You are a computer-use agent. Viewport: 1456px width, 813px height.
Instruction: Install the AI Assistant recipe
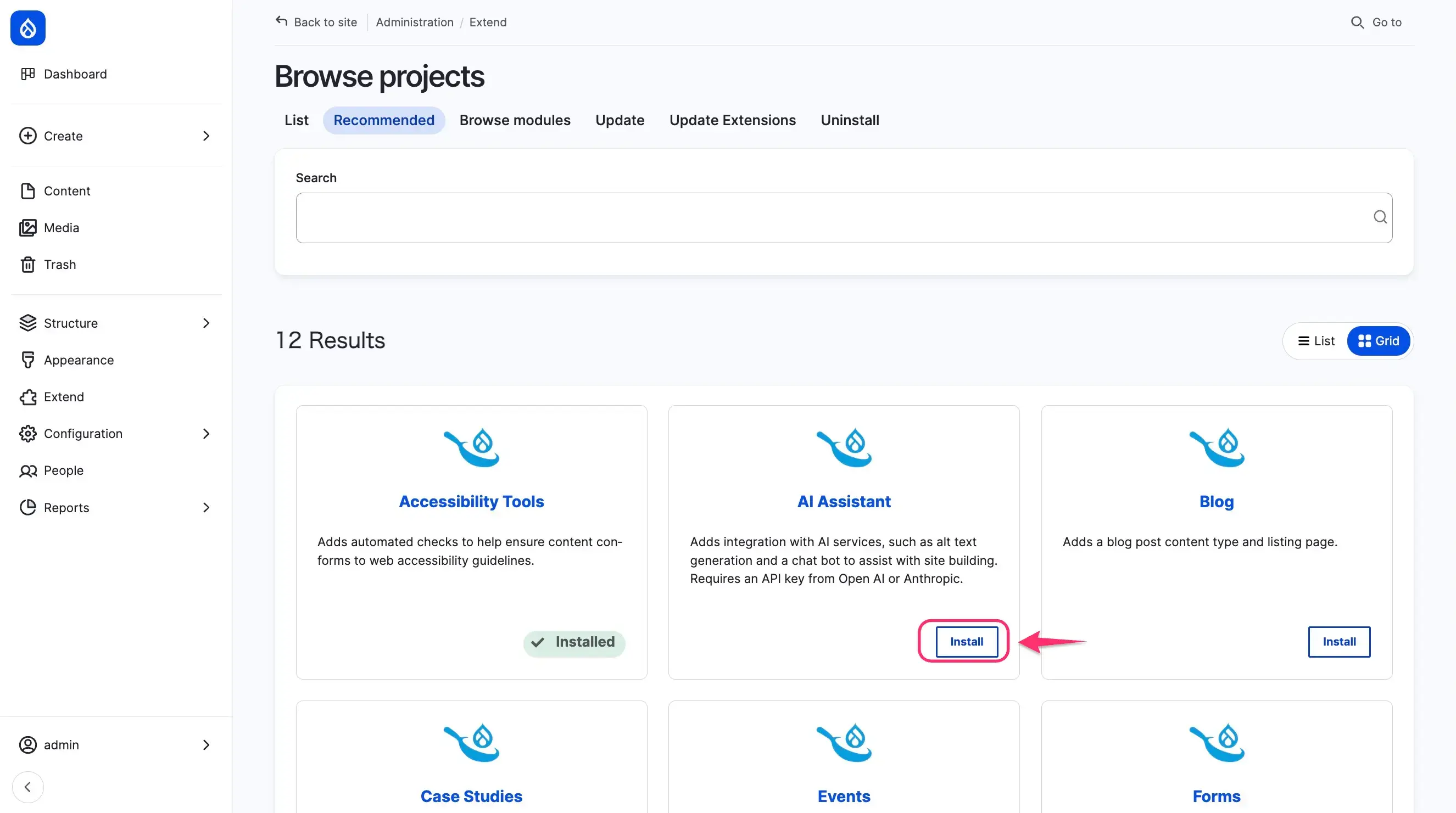point(966,641)
